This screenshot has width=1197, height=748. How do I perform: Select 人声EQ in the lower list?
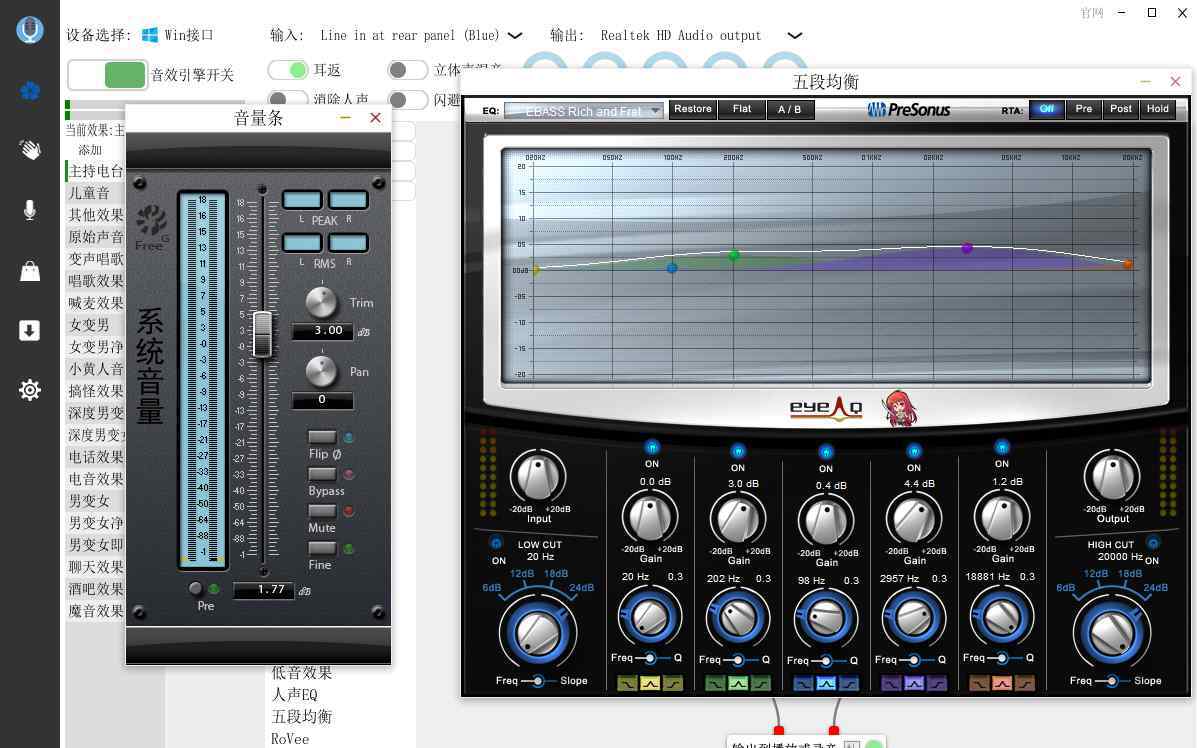click(295, 695)
